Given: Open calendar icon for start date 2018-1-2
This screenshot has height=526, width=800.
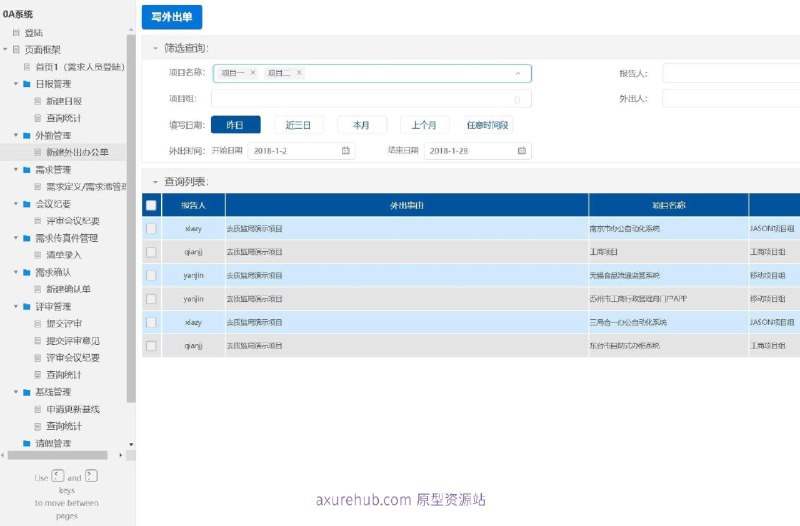Looking at the screenshot, I should click(x=345, y=151).
